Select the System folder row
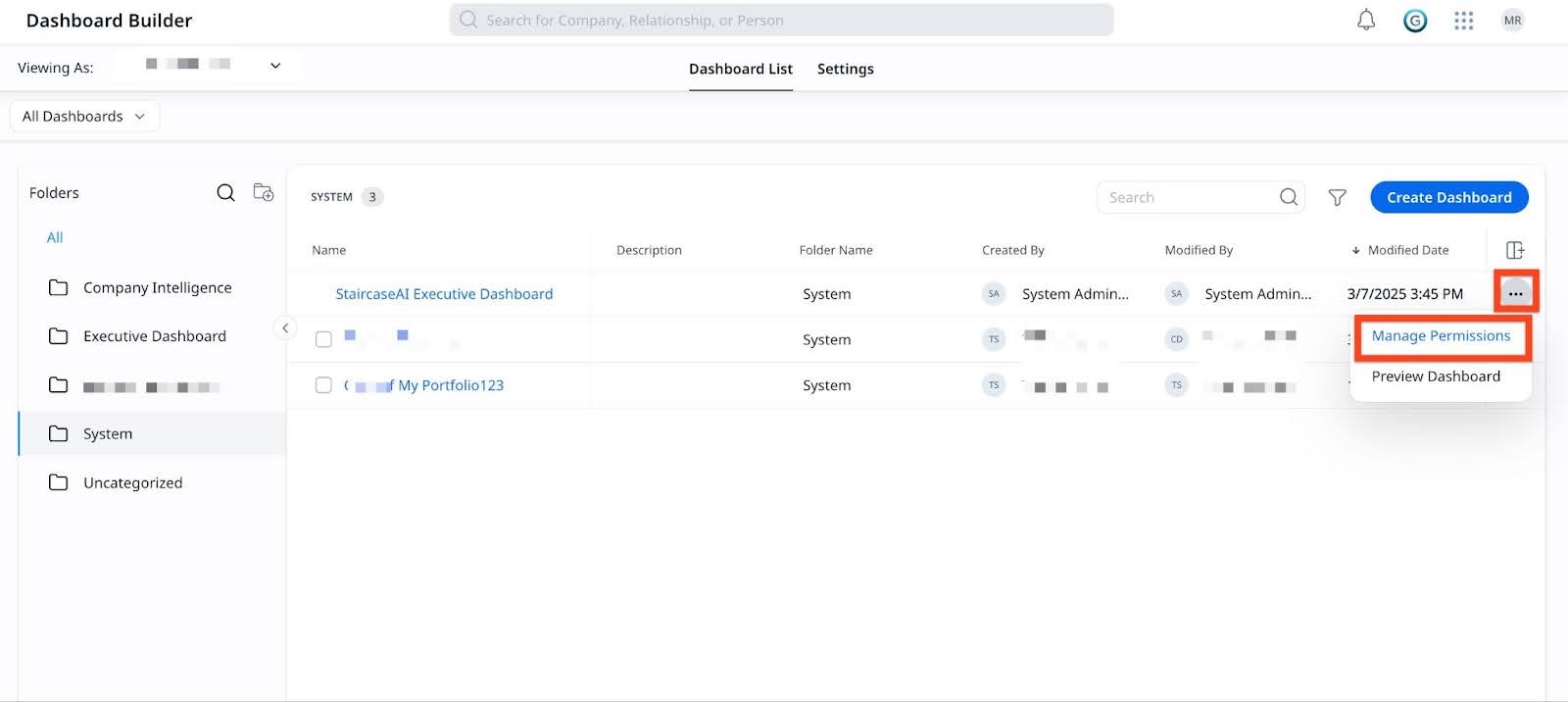The width and height of the screenshot is (1568, 702). [x=152, y=433]
